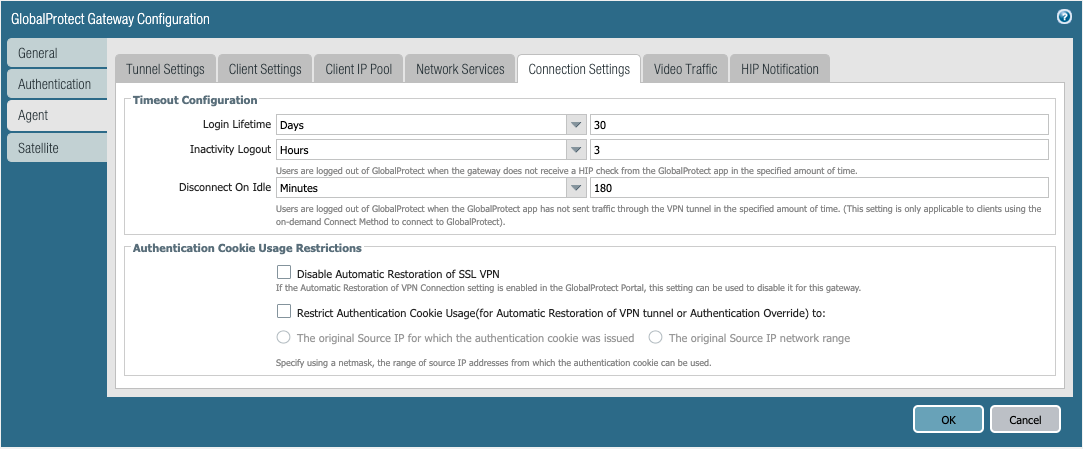Open the help icon in title bar

pyautogui.click(x=1064, y=17)
